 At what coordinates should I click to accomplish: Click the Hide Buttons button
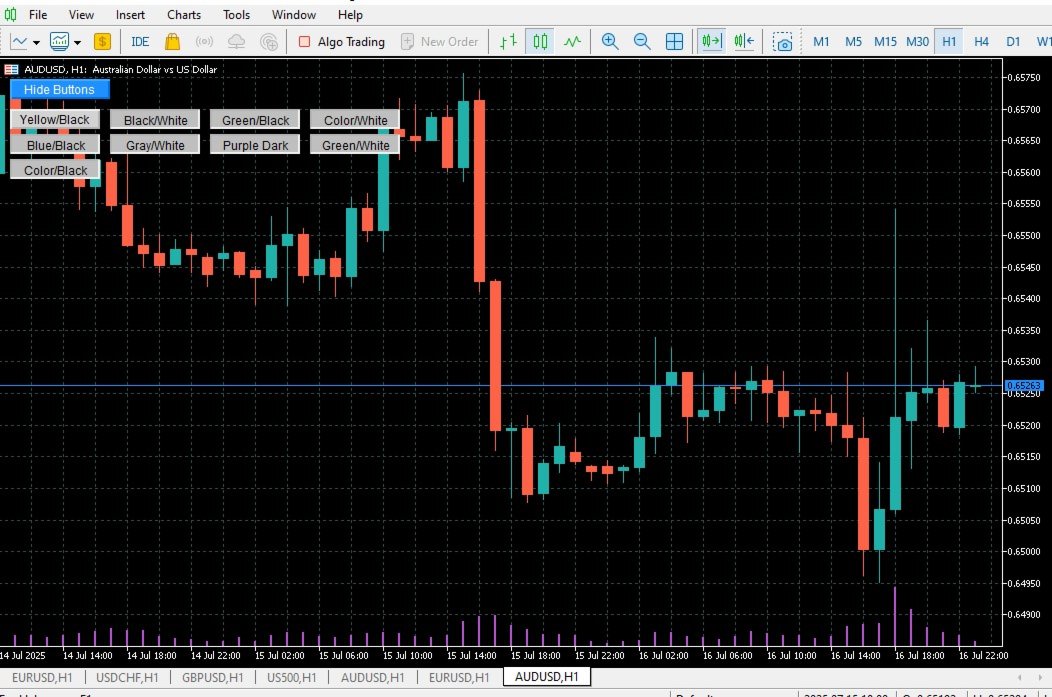[x=59, y=89]
